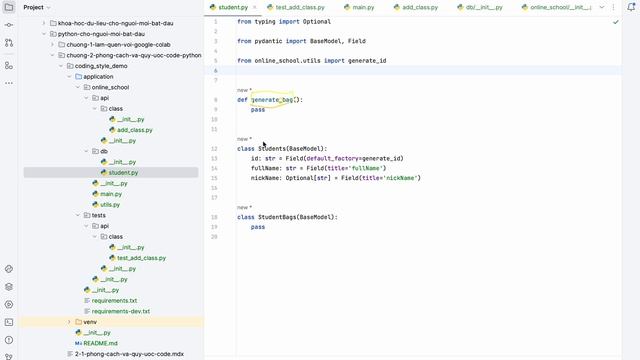Open the Git tool window icon at bottom
The image size is (640, 360).
(9, 356)
